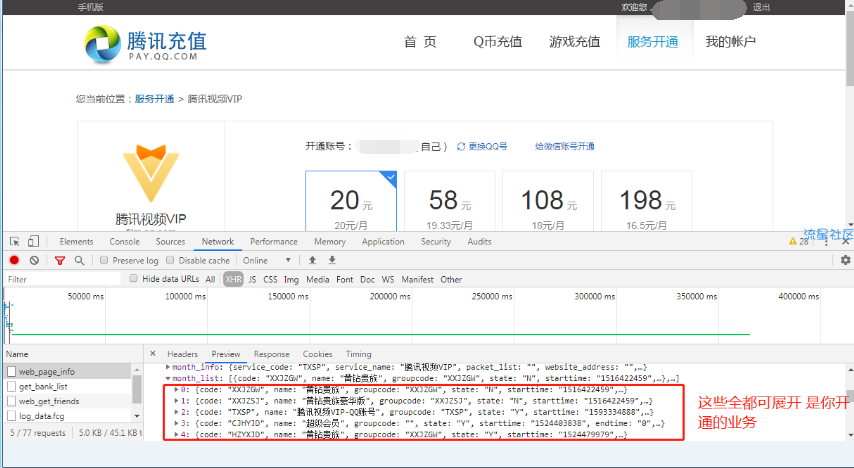
Task: Filter requests by JS type
Action: click(x=252, y=279)
